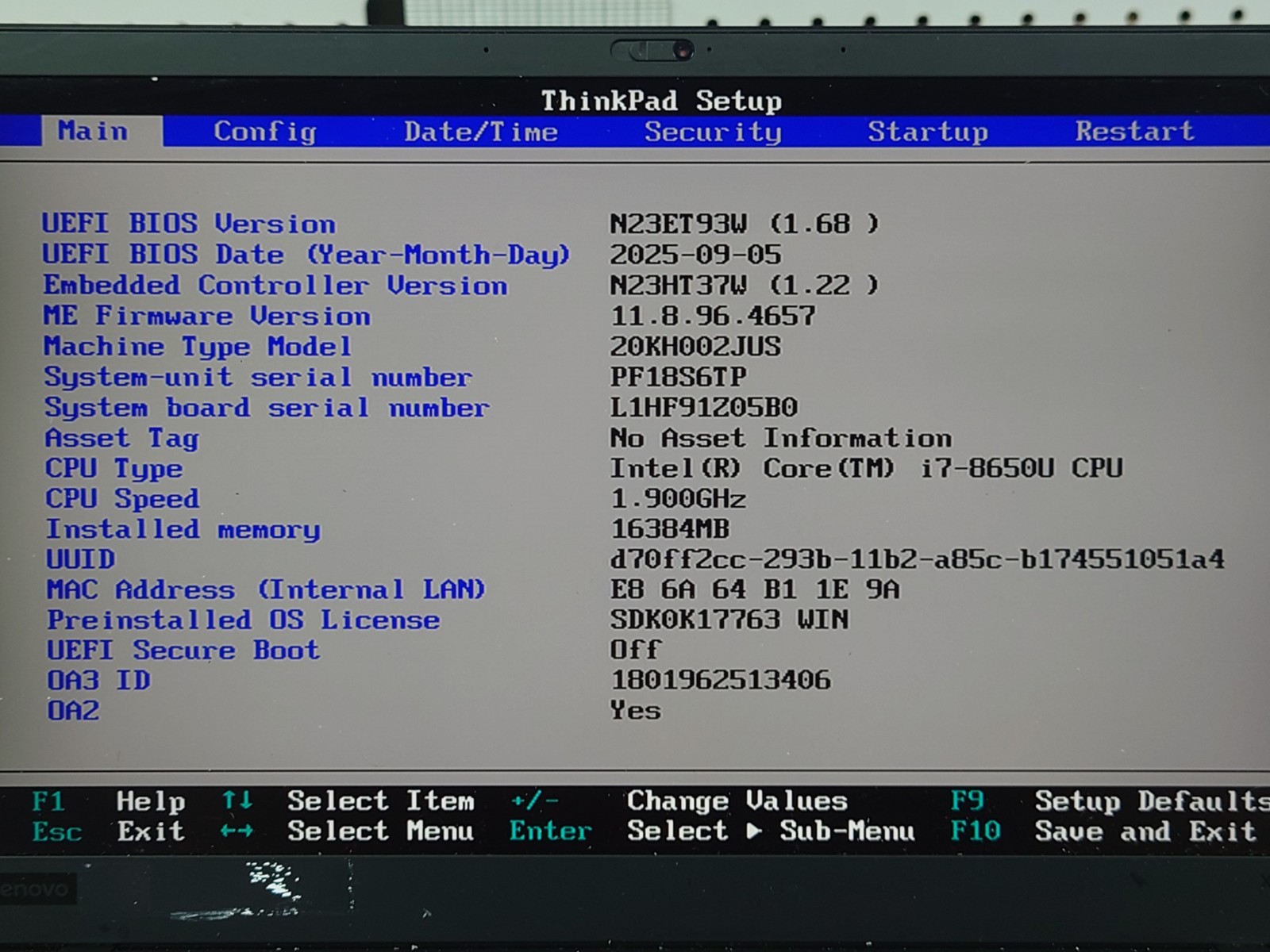This screenshot has width=1270, height=952.
Task: Select the Intel(R) Core(TM) i7-8650U CPU value
Action: [x=866, y=468]
